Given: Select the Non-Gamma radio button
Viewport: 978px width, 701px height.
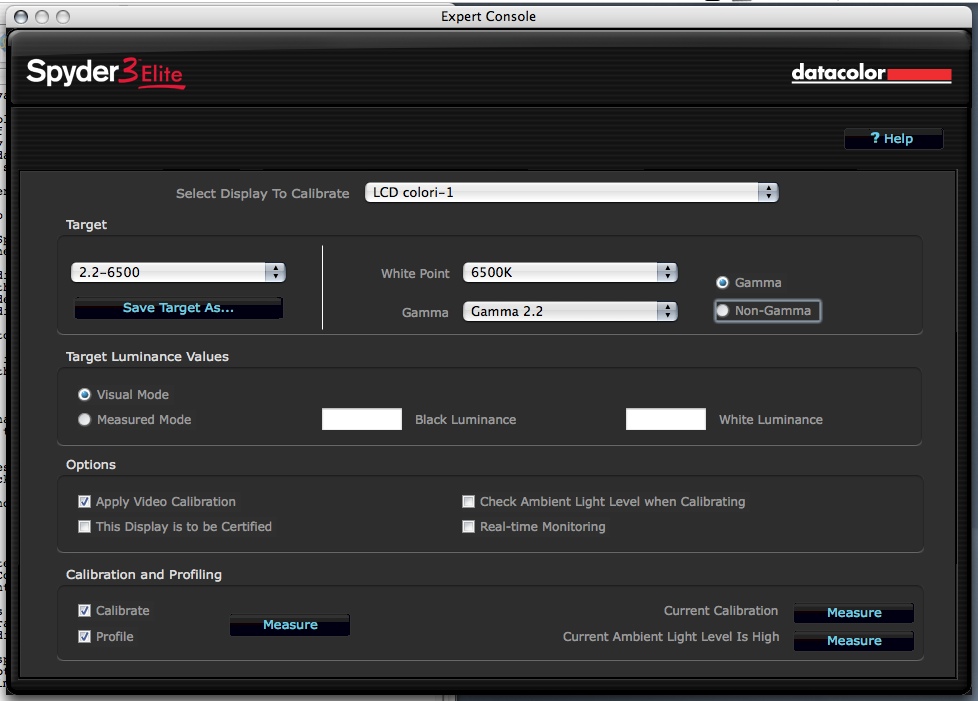Looking at the screenshot, I should 723,311.
